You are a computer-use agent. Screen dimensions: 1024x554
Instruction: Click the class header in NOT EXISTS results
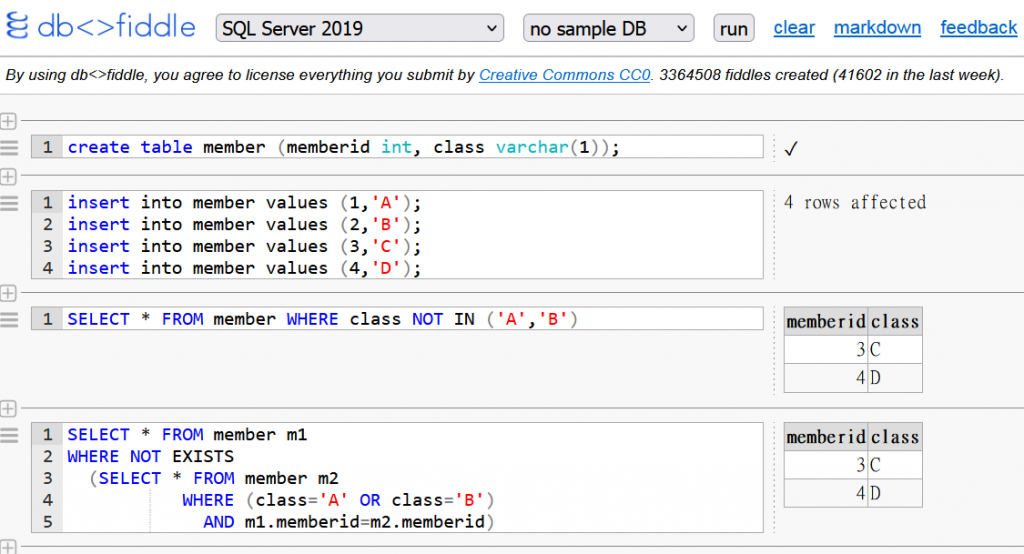click(x=895, y=437)
